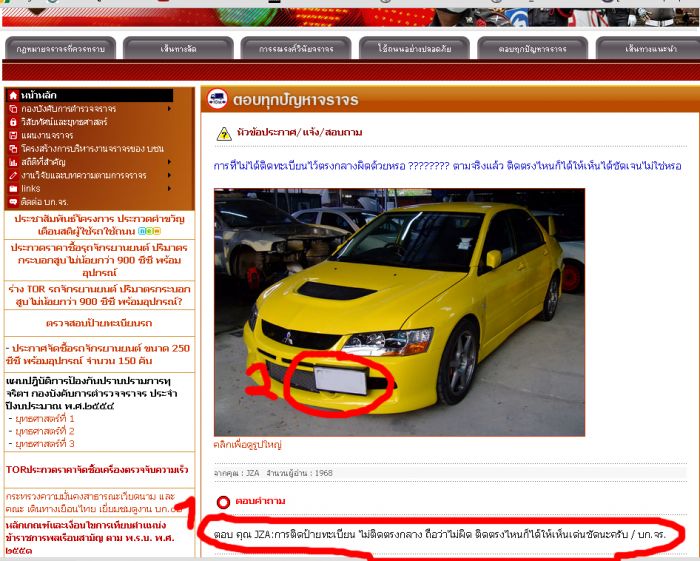Open หลักเกณฑ์และเงื่อนไขการเทียบตำแหน่ง link

90,537
